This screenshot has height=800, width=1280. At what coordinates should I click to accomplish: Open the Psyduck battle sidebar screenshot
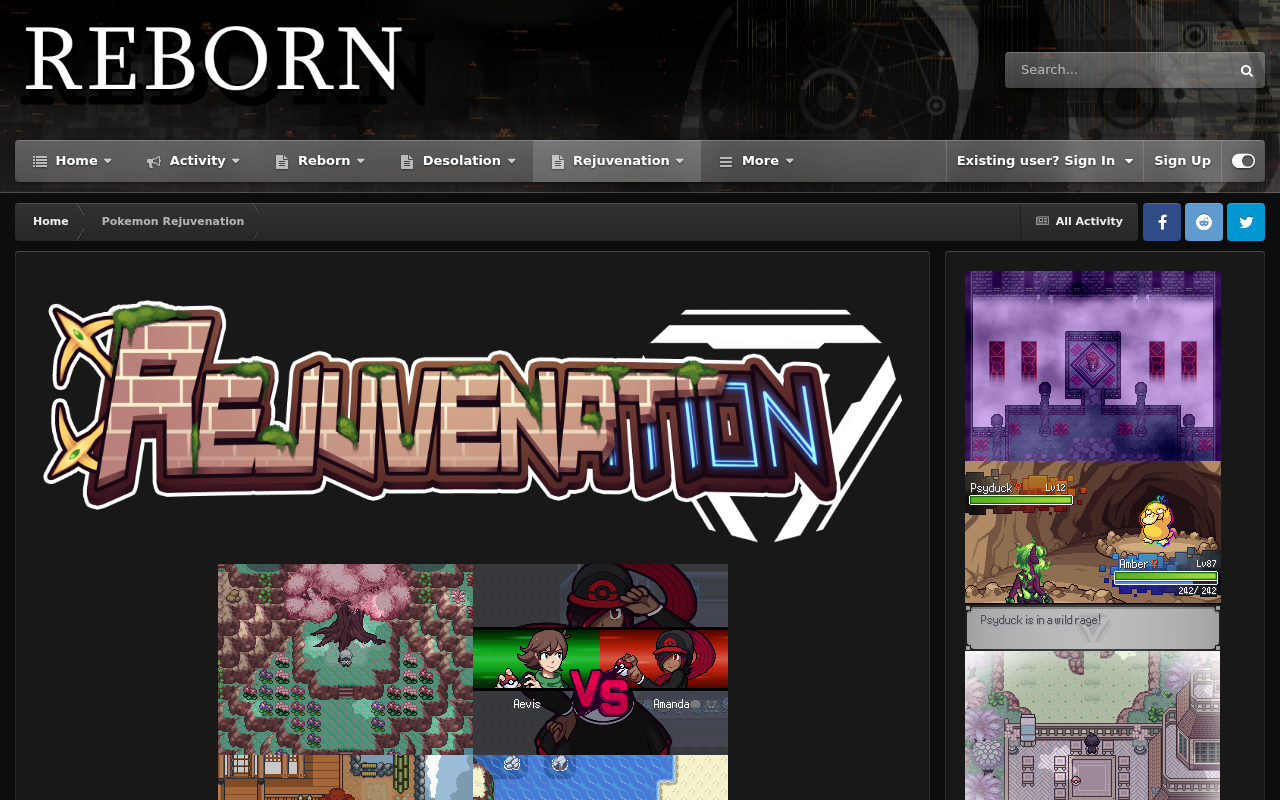(x=1093, y=556)
